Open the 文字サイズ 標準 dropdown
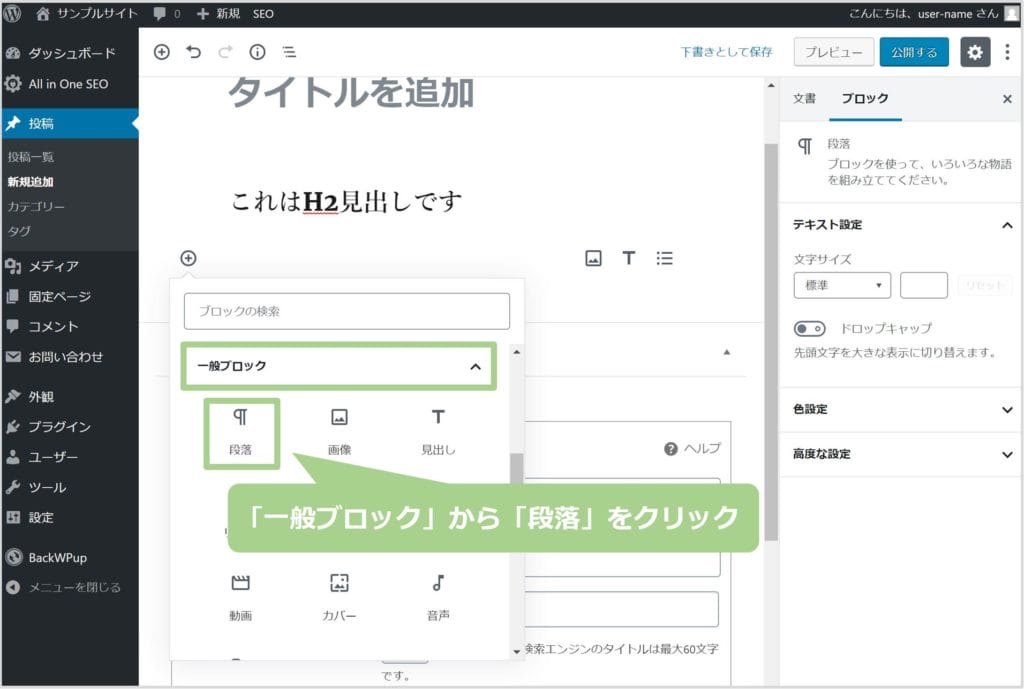Screen dimensions: 1024x689 point(842,285)
